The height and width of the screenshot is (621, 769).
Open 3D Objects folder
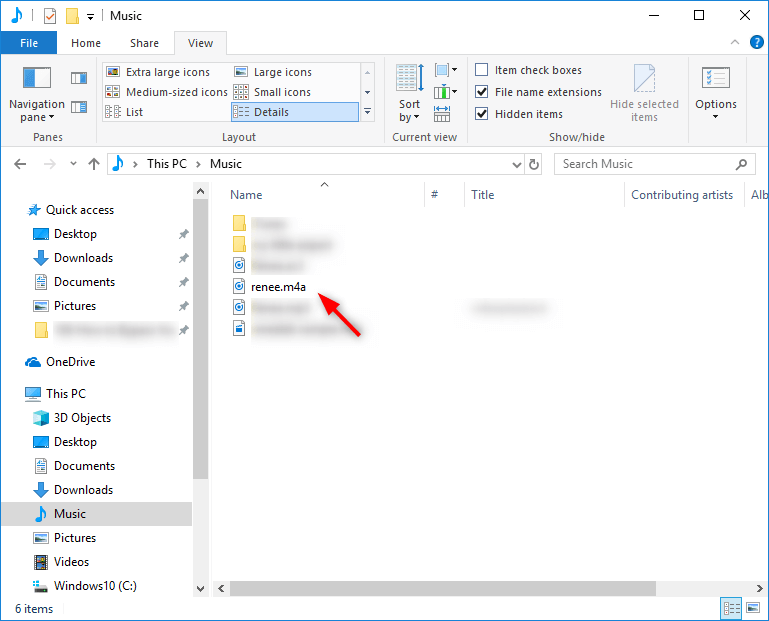pyautogui.click(x=82, y=418)
